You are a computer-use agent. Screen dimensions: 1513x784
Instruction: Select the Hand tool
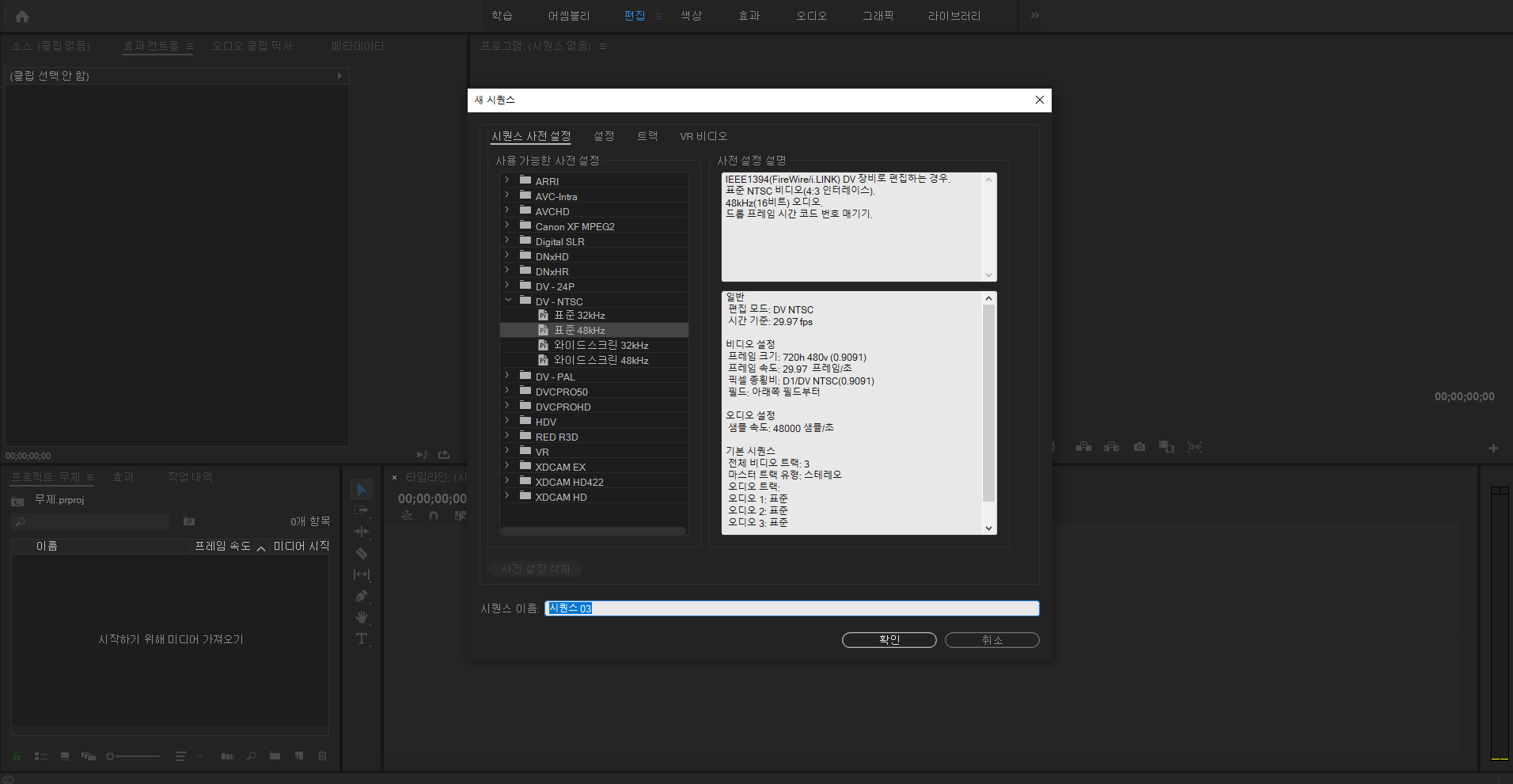point(362,617)
